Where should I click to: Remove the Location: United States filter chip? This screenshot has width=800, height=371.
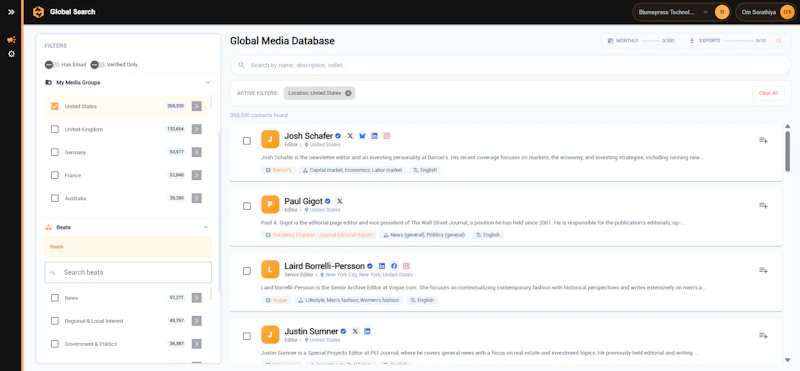click(348, 93)
